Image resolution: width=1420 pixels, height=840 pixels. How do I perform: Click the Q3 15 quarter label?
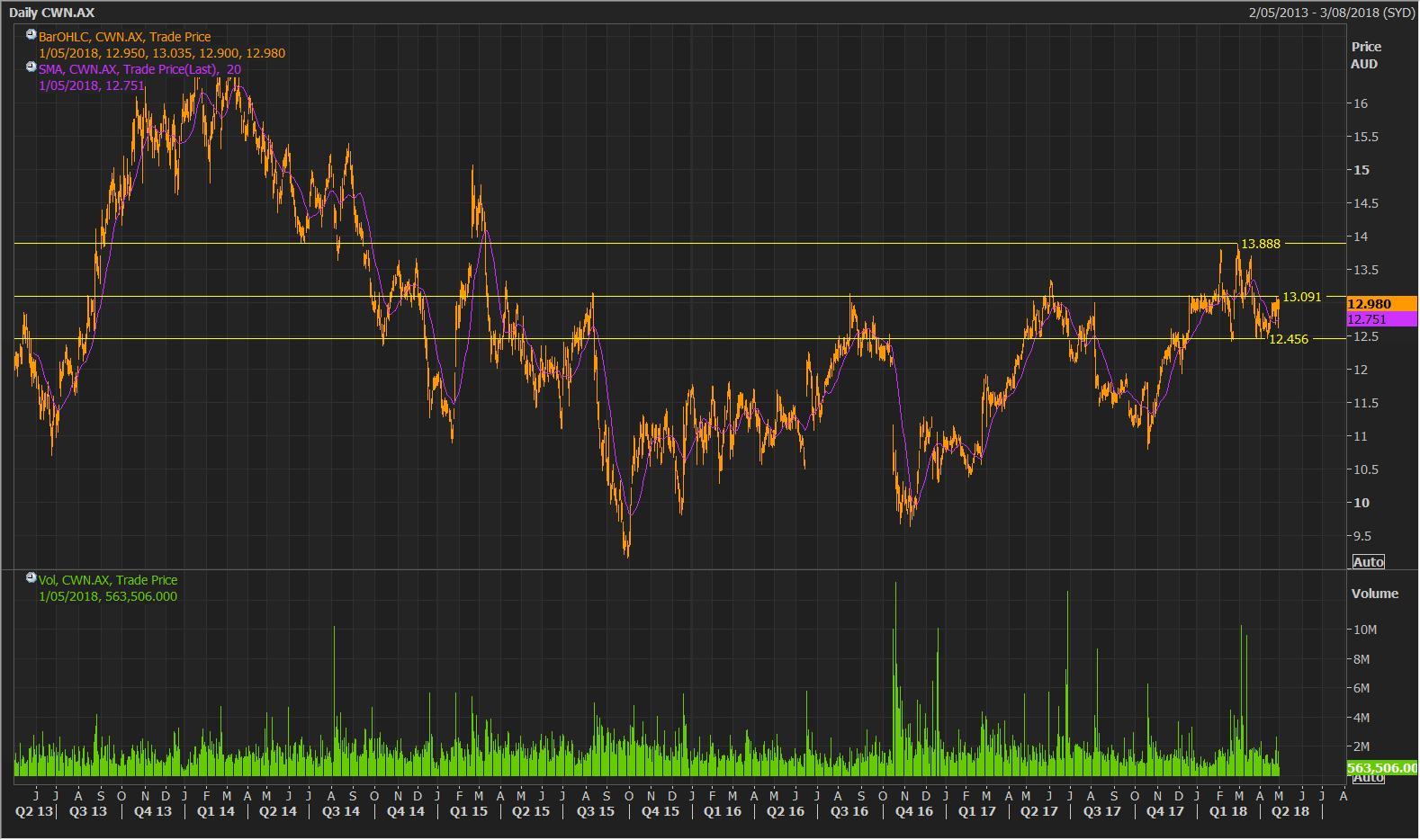coord(596,811)
